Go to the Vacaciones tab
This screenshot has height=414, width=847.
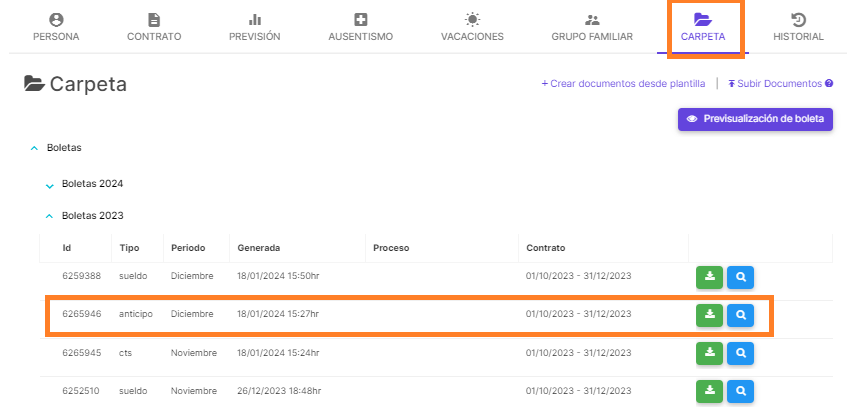pos(472,28)
